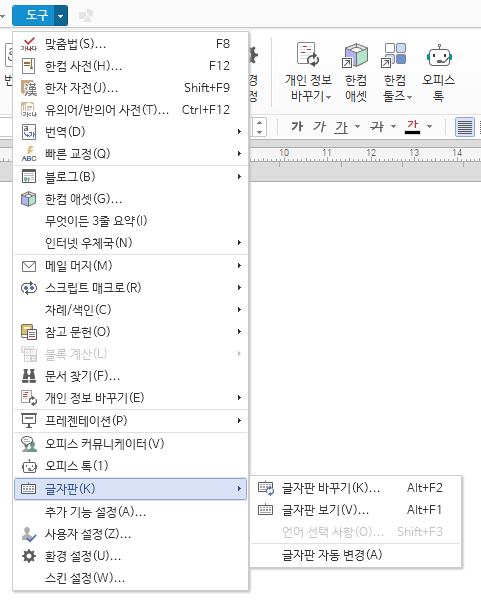481x608 pixels.
Task: Click the 한자 자전 icon
Action: [x=29, y=88]
